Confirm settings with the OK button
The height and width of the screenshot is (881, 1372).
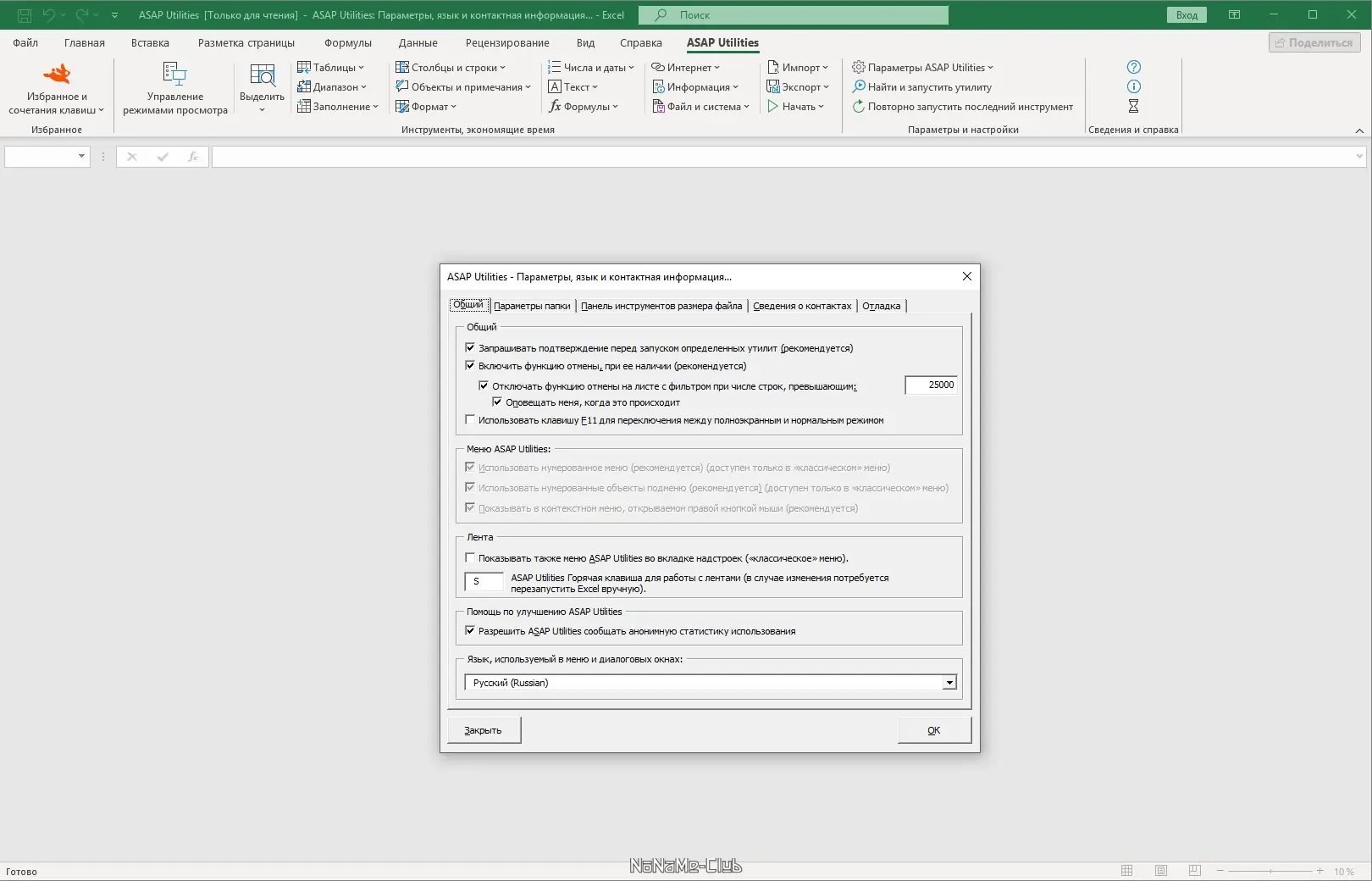(x=933, y=729)
